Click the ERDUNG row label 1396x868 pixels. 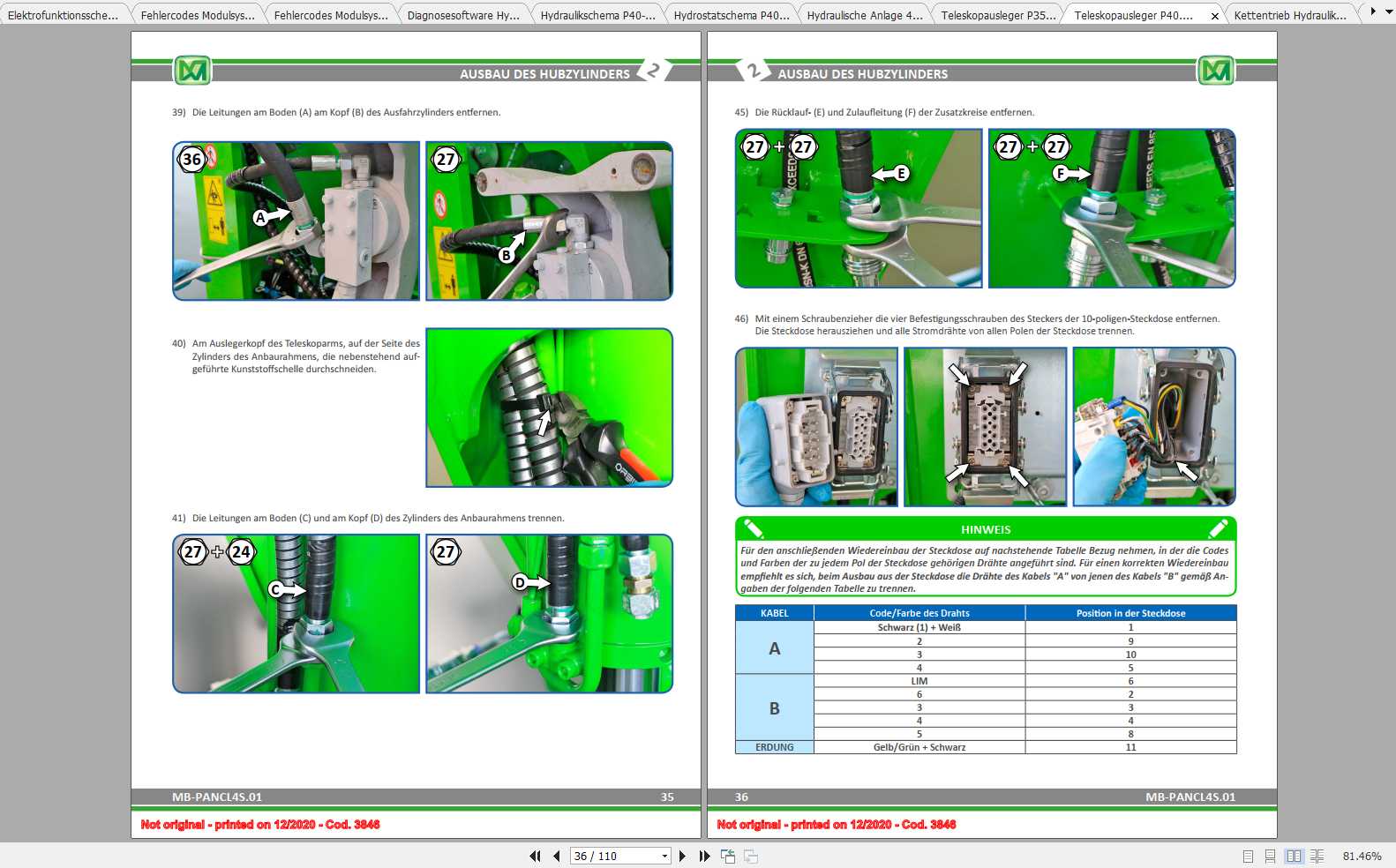pos(775,747)
